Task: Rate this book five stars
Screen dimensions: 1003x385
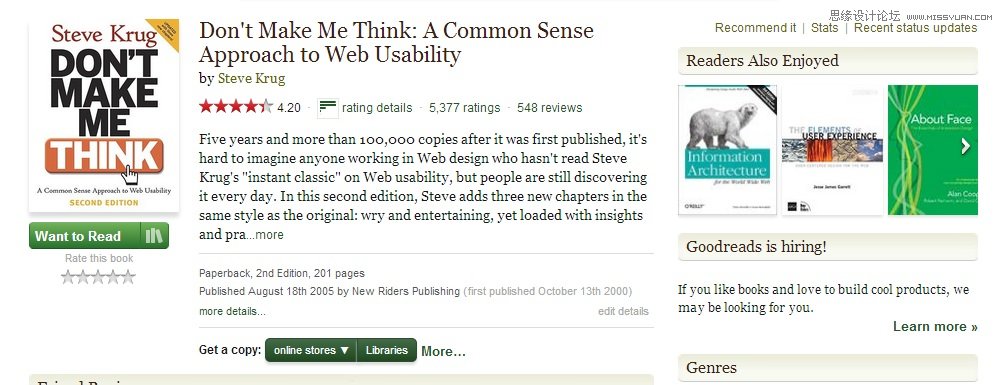Action: [129, 277]
